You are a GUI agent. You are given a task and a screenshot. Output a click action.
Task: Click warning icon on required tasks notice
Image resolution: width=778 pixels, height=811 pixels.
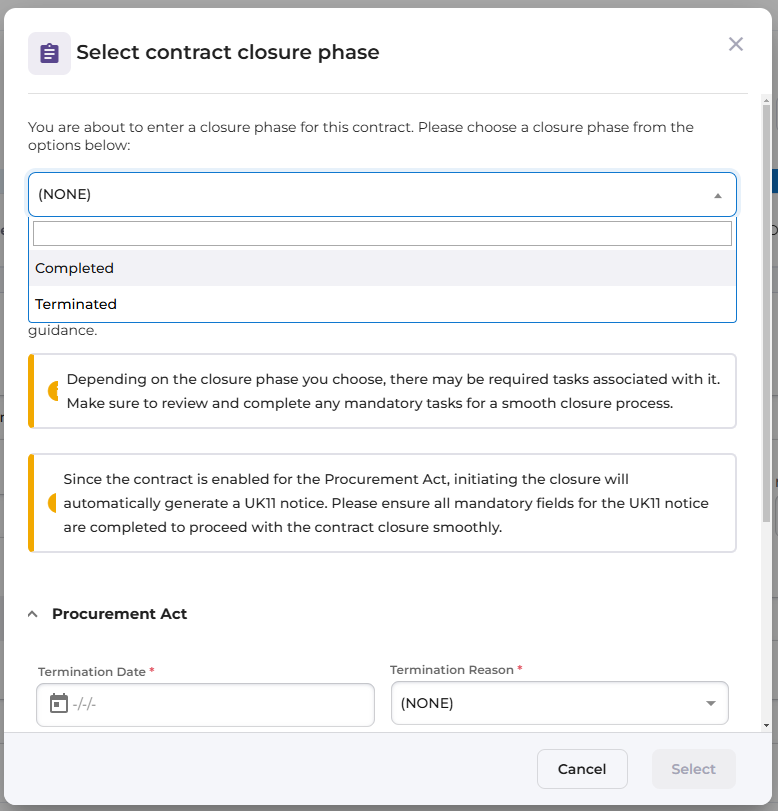point(54,391)
